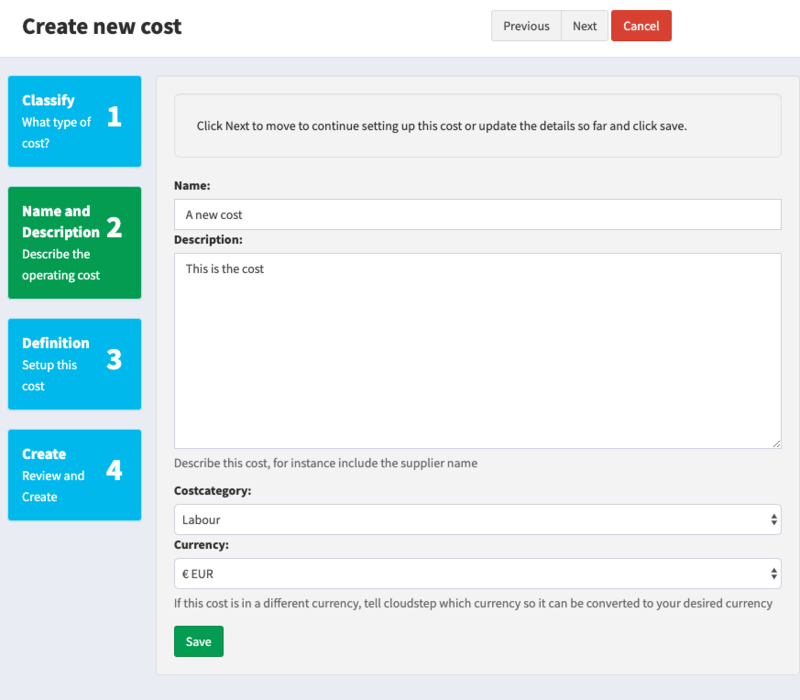
Task: Select the Name and Description step heading
Action: [61, 221]
